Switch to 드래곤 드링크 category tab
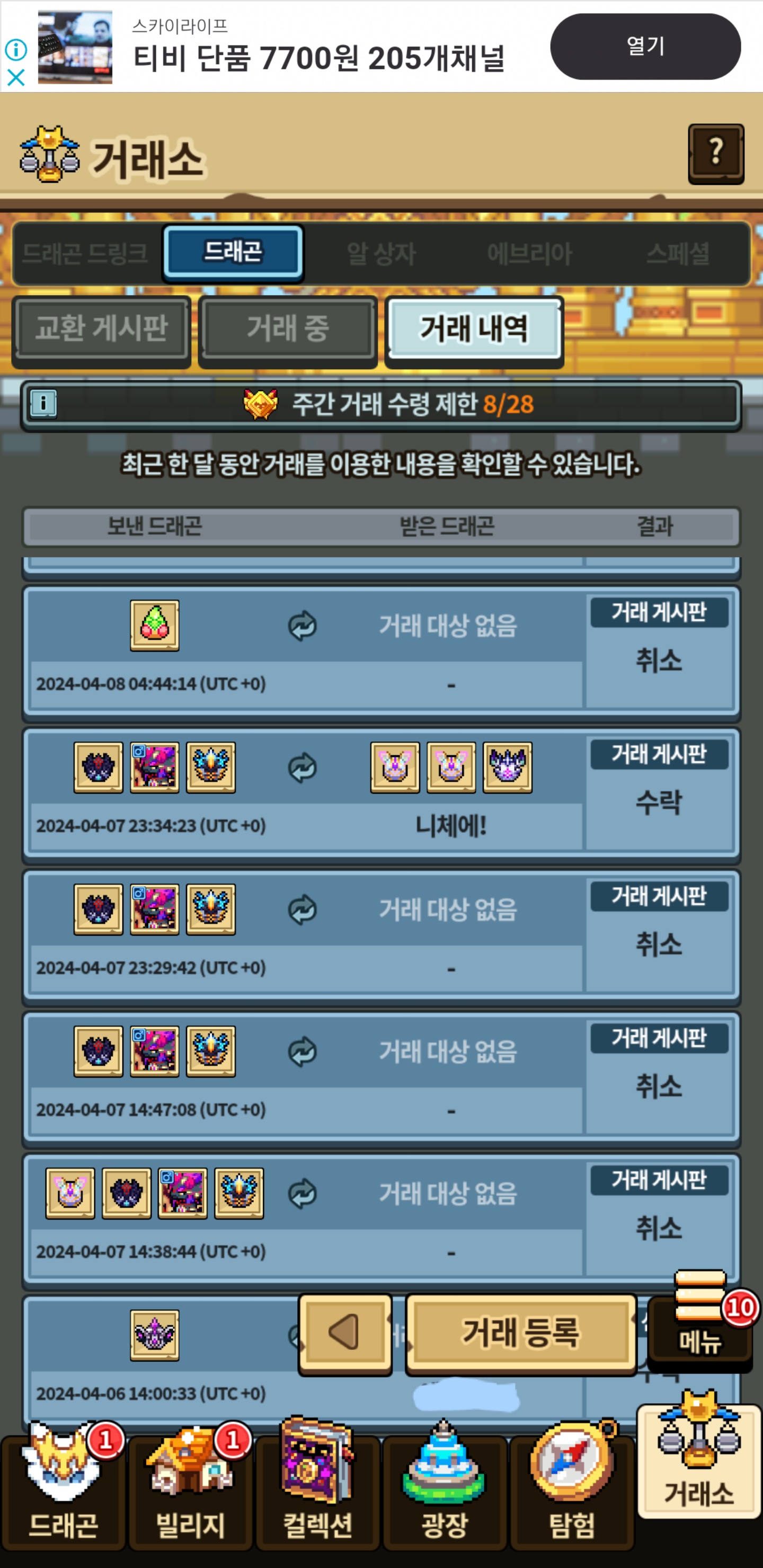 85,253
